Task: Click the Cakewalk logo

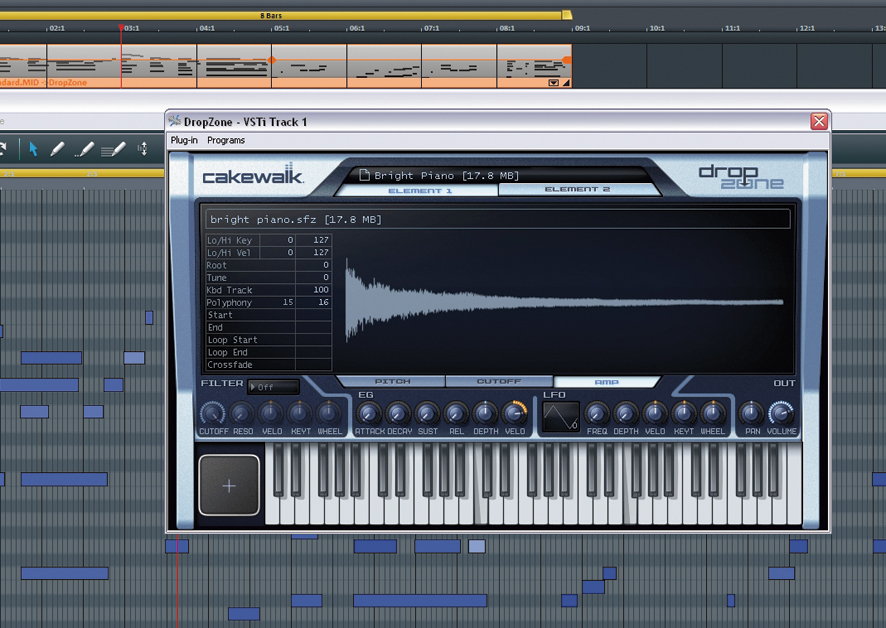Action: point(253,175)
